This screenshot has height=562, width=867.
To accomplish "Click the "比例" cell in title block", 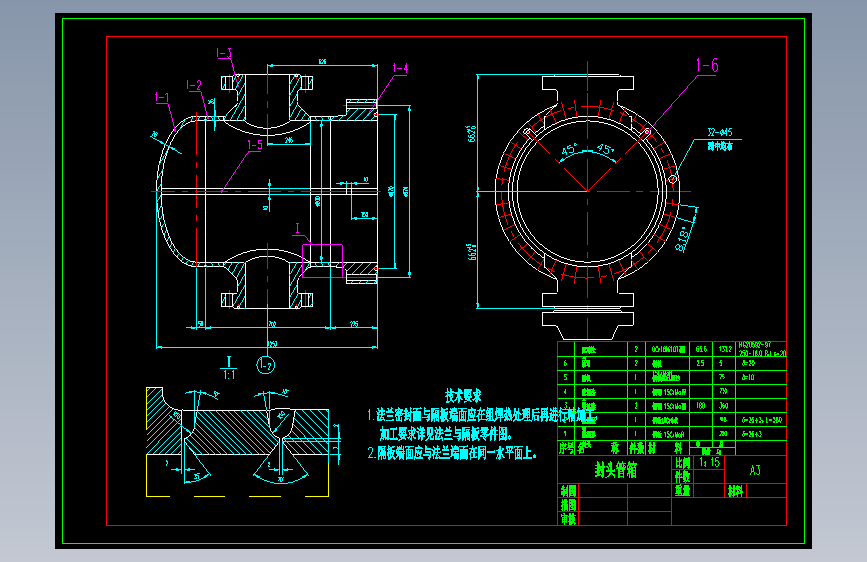I will pos(683,462).
